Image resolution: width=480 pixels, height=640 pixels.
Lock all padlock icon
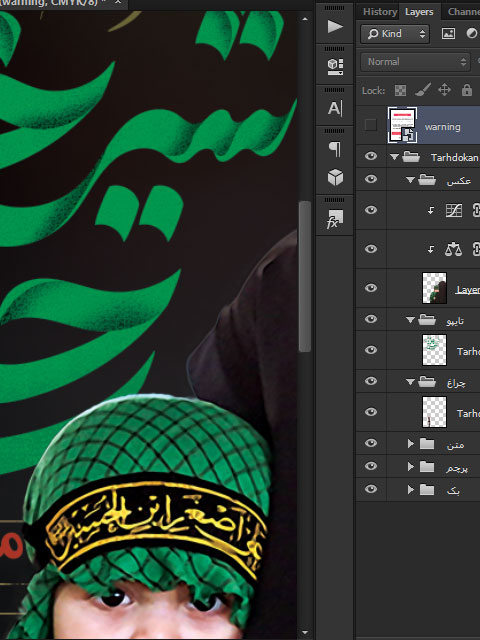click(467, 90)
